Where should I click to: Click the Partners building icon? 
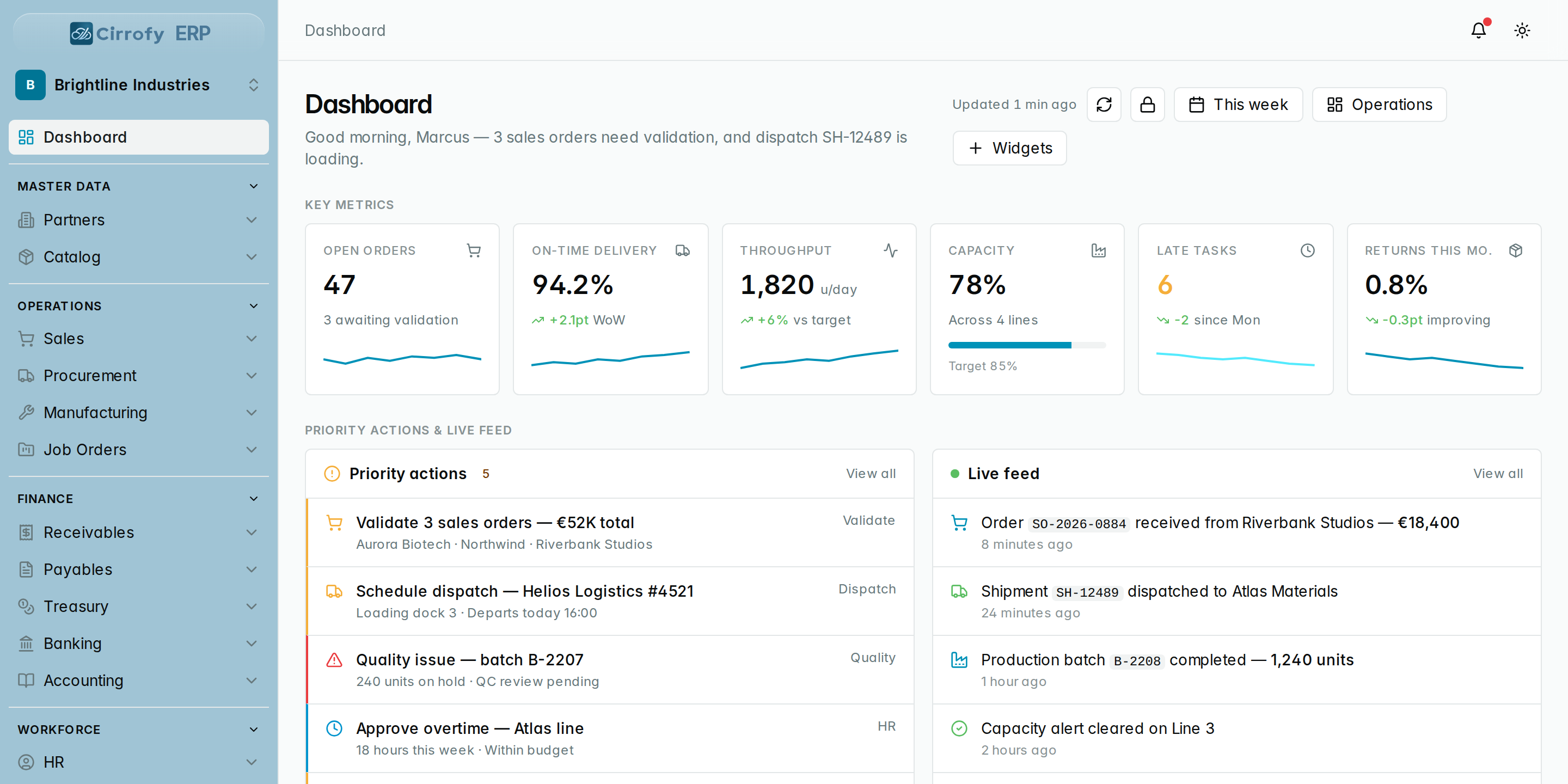pyautogui.click(x=26, y=220)
